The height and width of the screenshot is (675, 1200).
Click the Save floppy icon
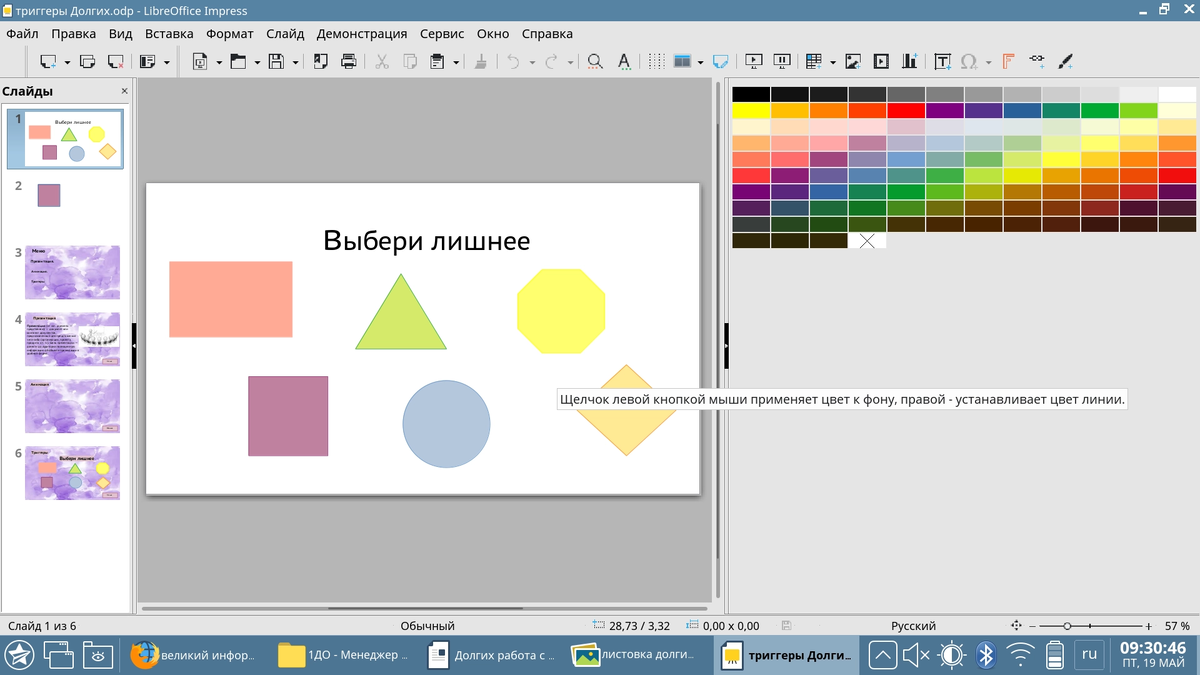pos(276,61)
